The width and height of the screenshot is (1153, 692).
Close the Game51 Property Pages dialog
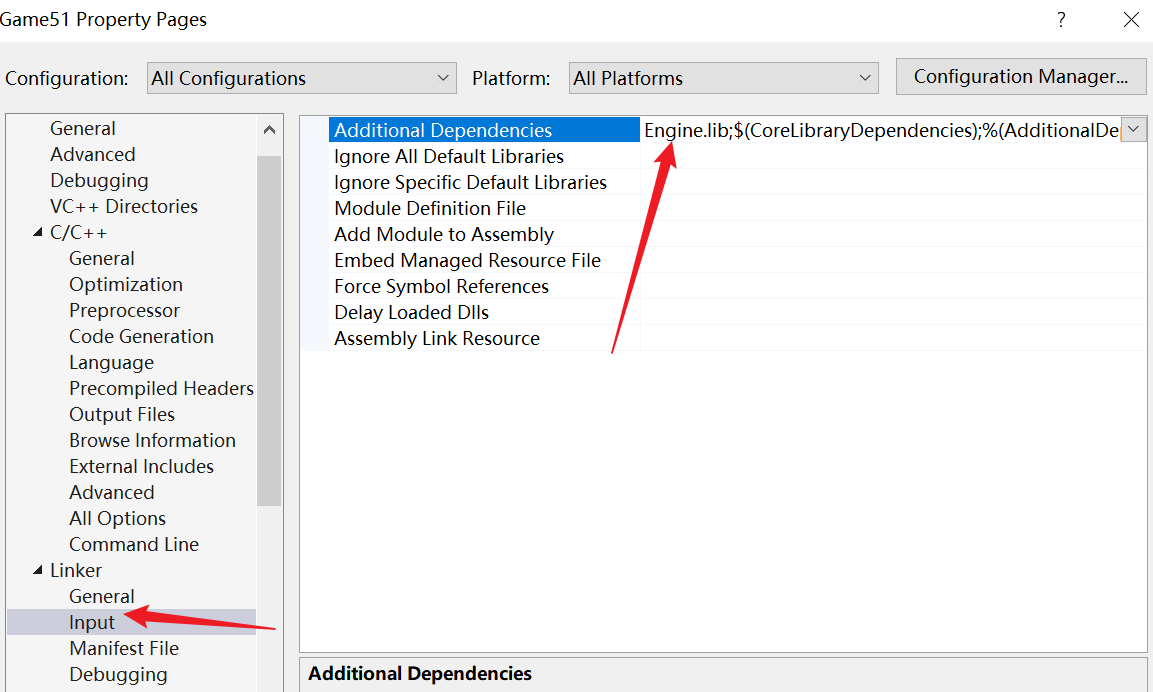(1131, 20)
